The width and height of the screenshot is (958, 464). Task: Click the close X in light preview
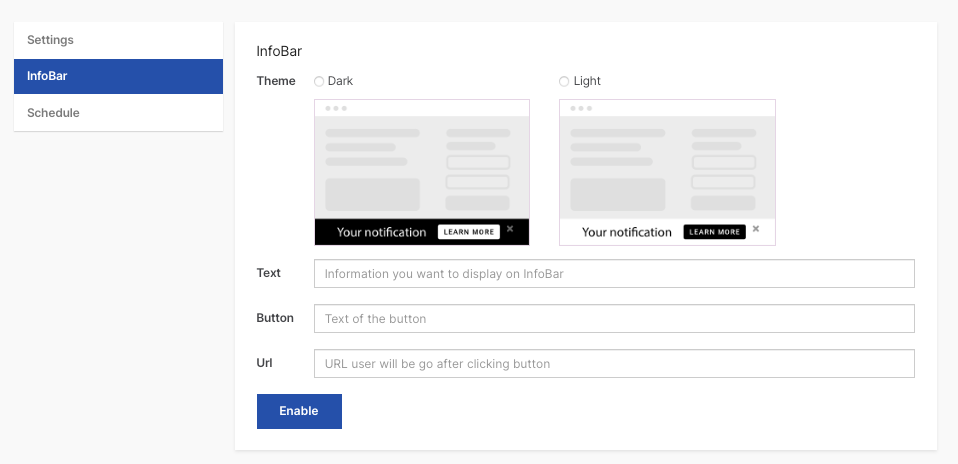coord(756,229)
